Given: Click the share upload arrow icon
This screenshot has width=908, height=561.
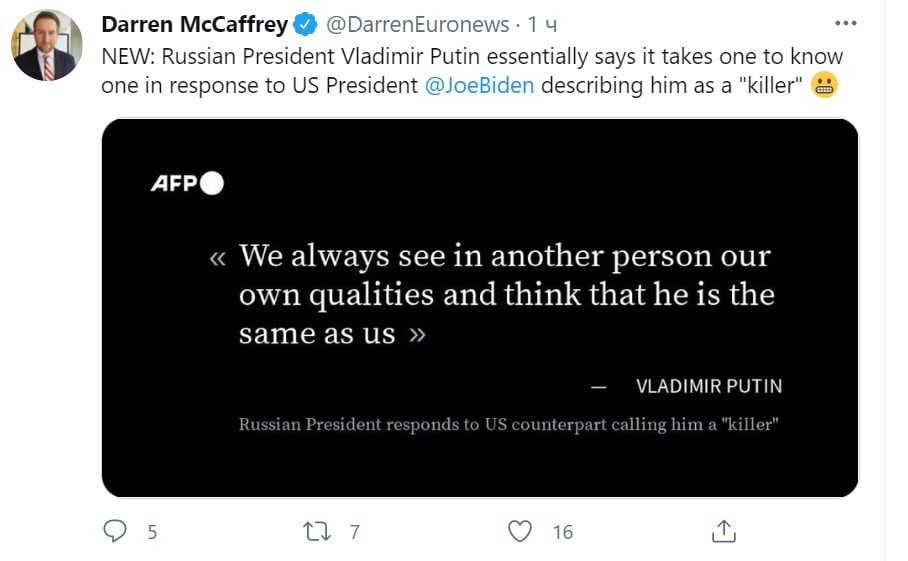Looking at the screenshot, I should (x=725, y=531).
